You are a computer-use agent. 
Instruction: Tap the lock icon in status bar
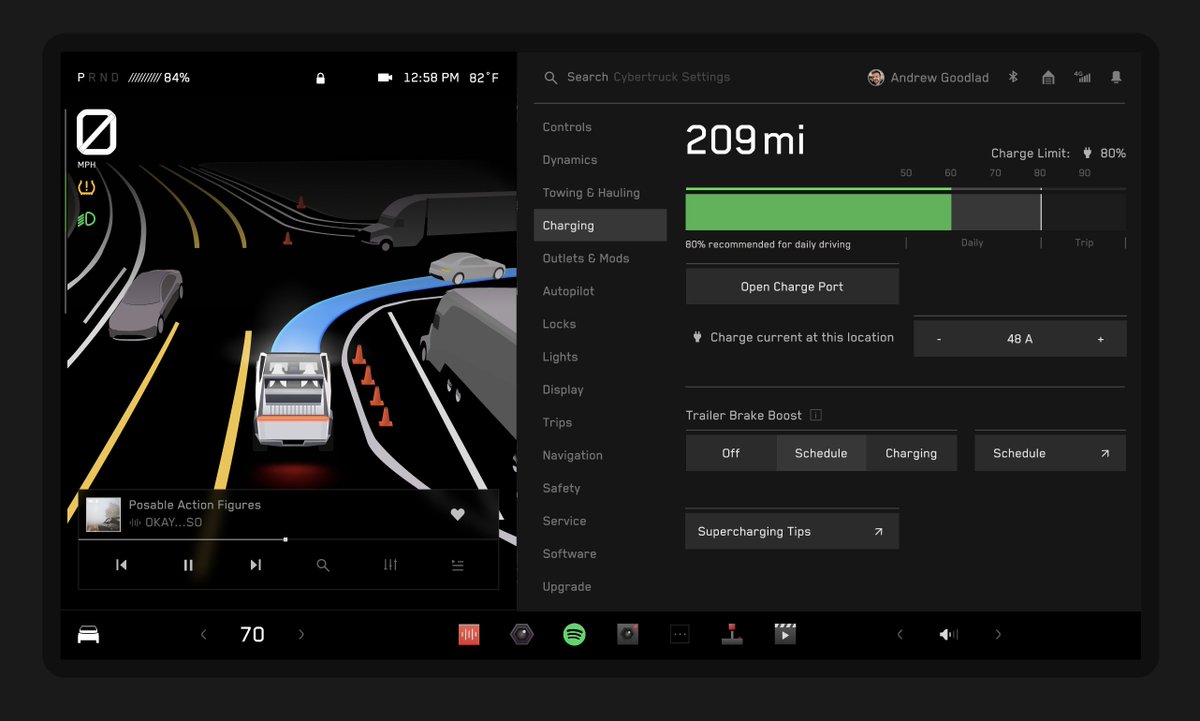click(x=321, y=78)
